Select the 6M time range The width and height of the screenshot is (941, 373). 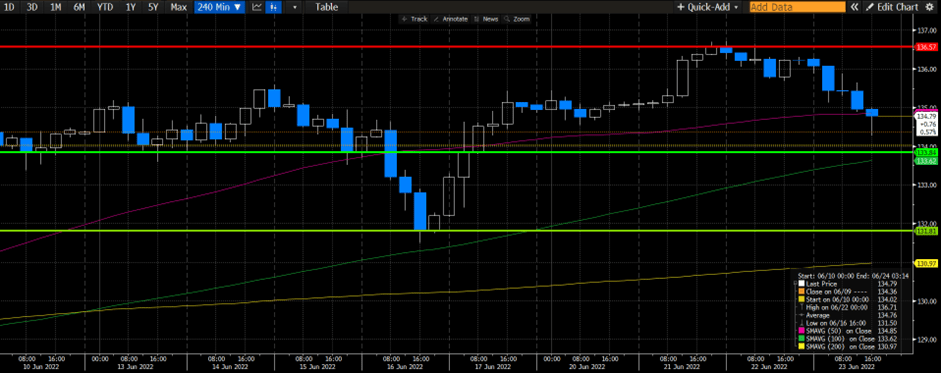point(79,7)
